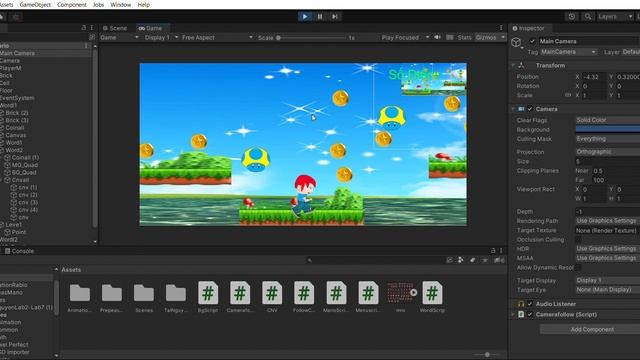This screenshot has width=640, height=360.
Task: Pause the running game
Action: [x=320, y=17]
